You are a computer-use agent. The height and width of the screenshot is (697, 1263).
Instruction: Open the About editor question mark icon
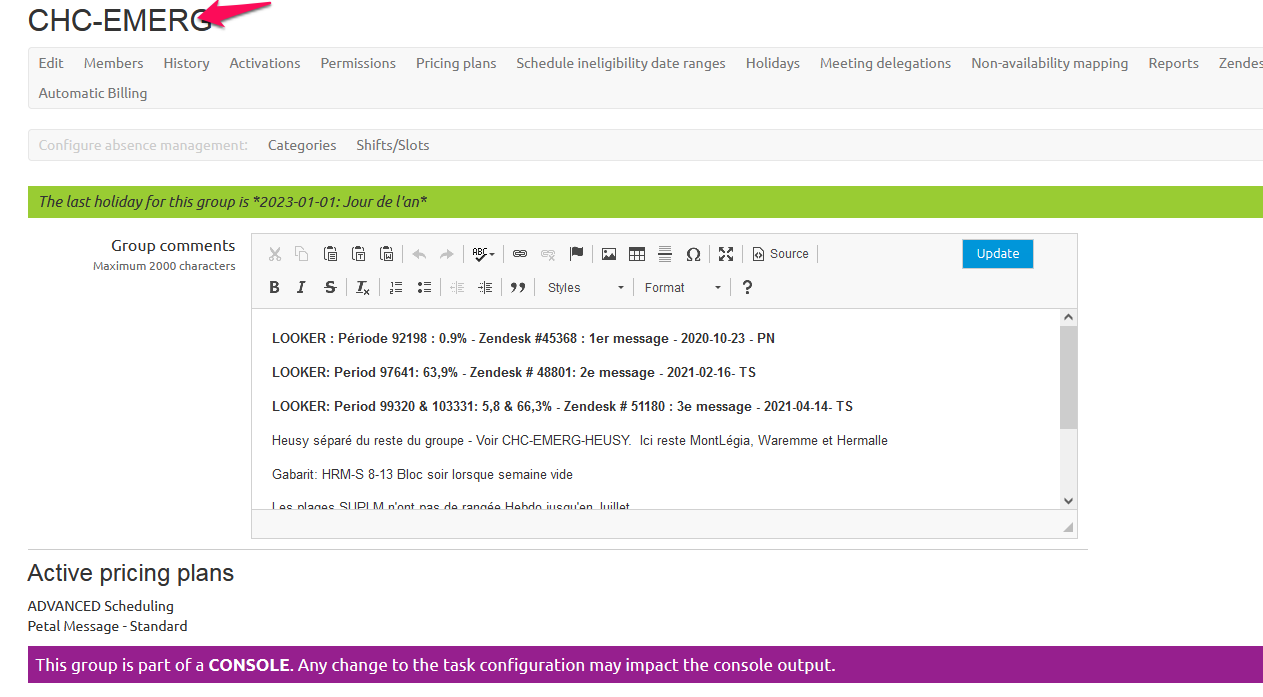pyautogui.click(x=747, y=288)
